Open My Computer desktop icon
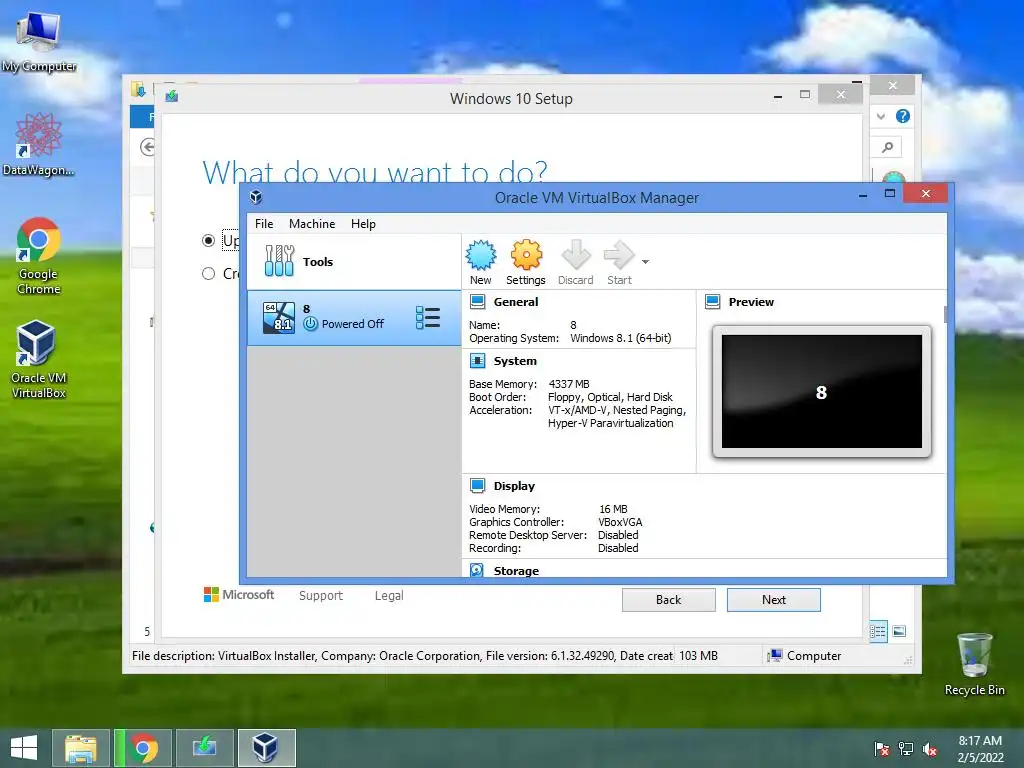The height and width of the screenshot is (768, 1024). pyautogui.click(x=39, y=42)
